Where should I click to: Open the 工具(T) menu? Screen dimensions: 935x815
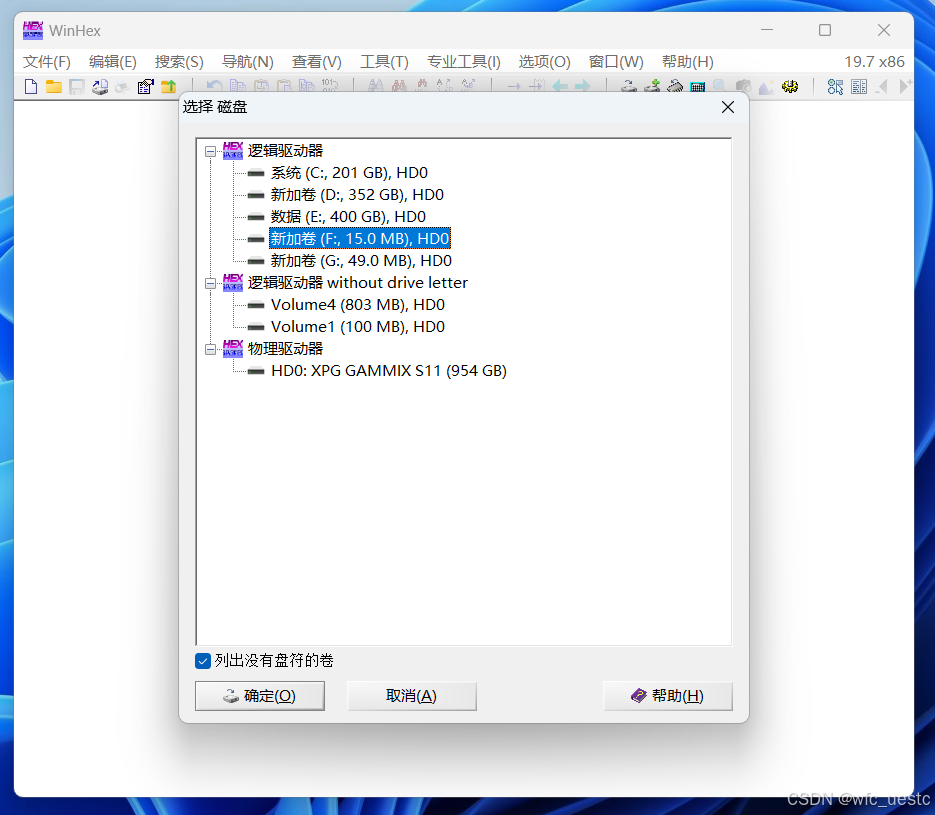(384, 61)
